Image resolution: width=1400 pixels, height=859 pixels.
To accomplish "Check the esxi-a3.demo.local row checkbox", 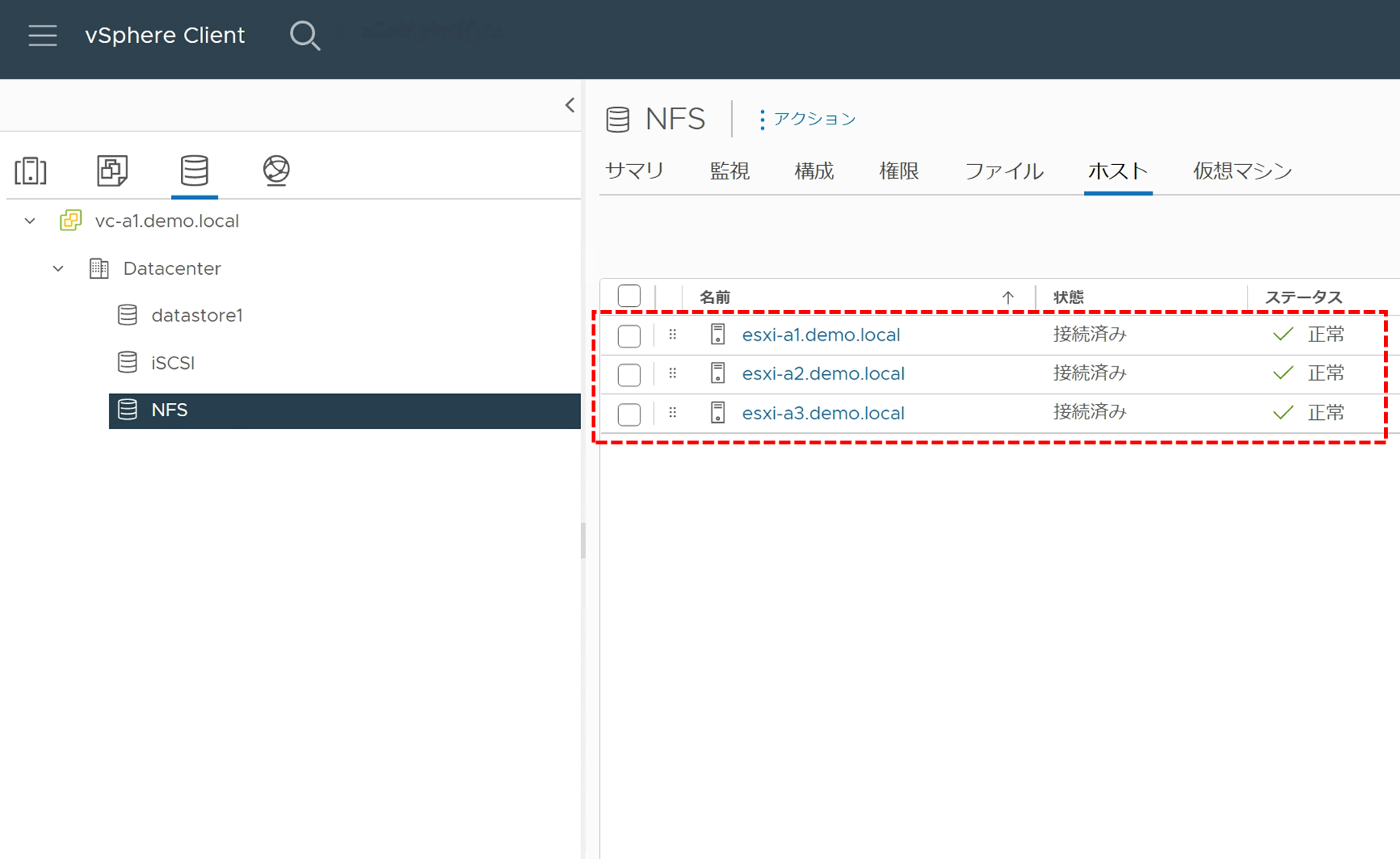I will tap(629, 415).
